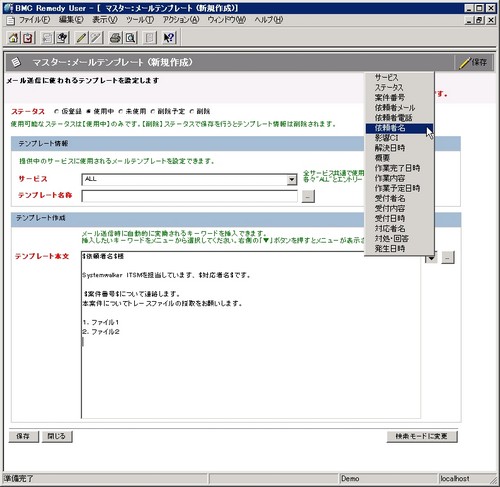Choose 解決日時 from the keyword popup menu
500x487 pixels.
[399, 148]
